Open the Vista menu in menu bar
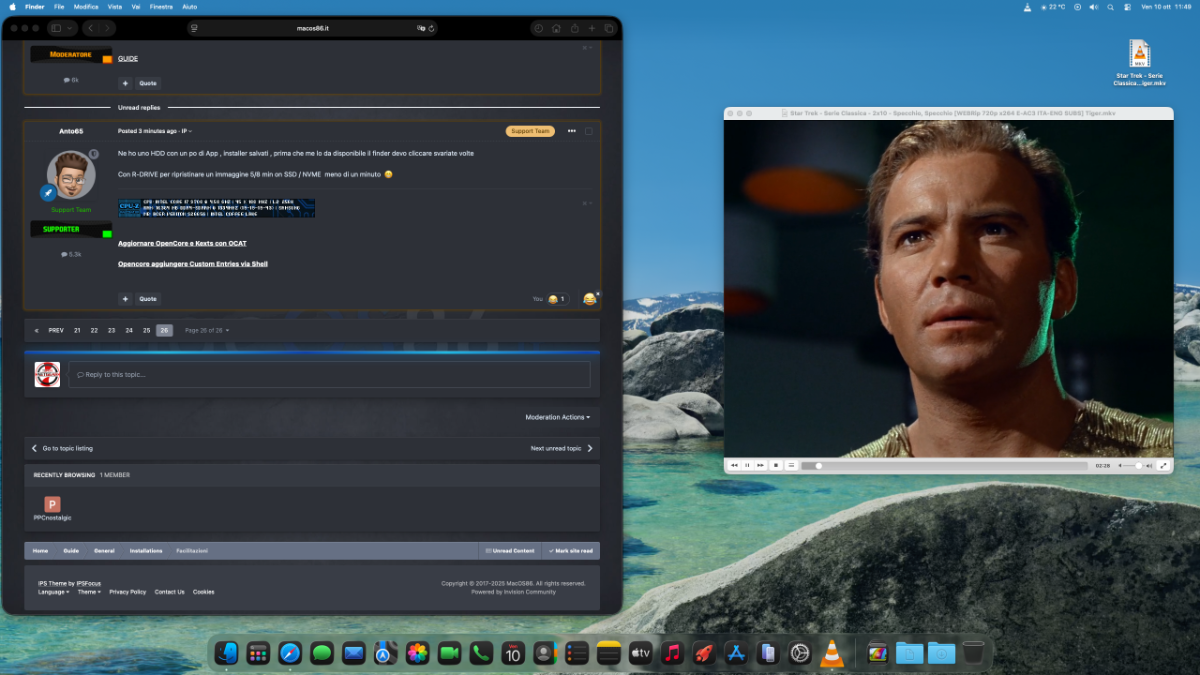The image size is (1200, 675). pos(115,6)
